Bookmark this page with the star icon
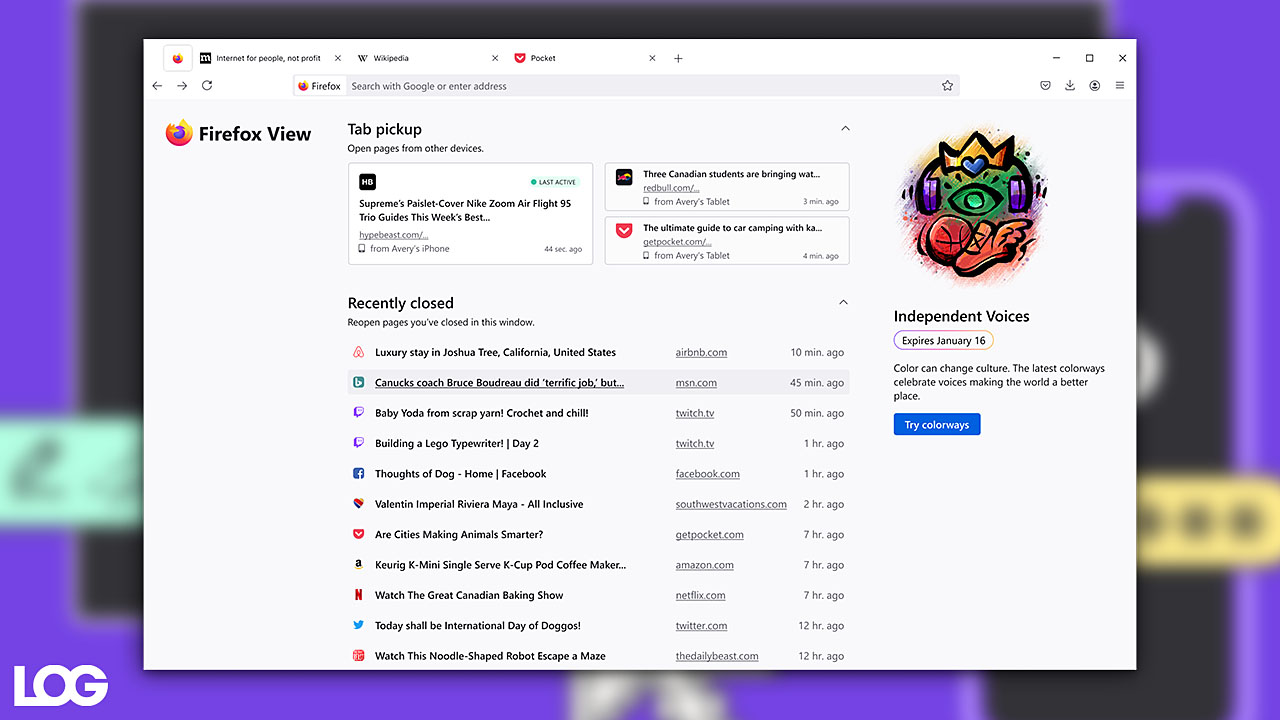The width and height of the screenshot is (1280, 720). point(947,86)
